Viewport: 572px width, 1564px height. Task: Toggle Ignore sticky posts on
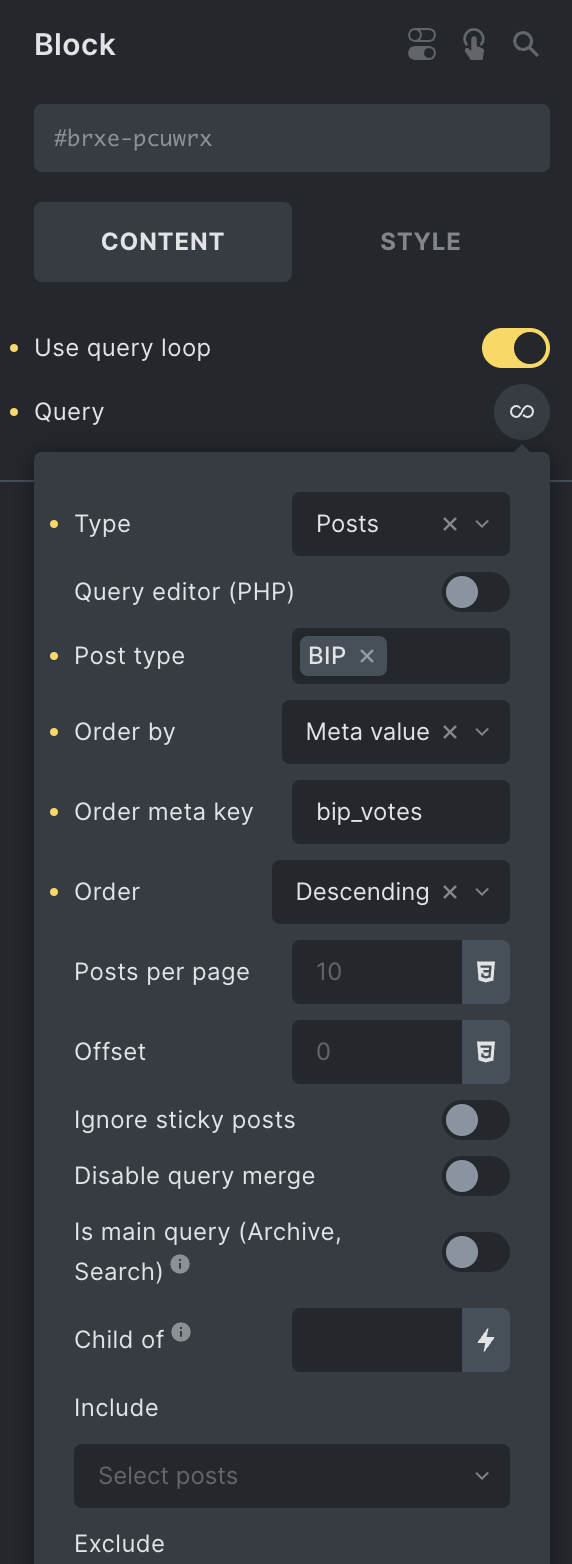pos(476,1120)
